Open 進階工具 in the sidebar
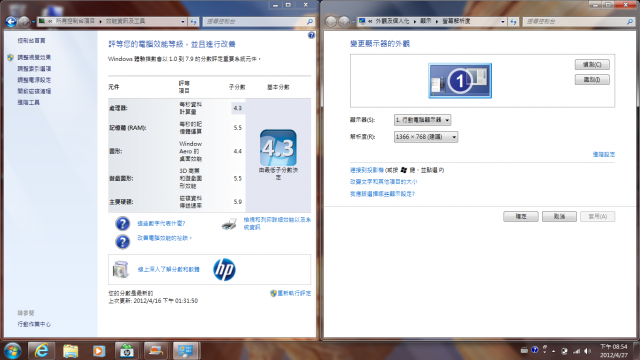Image resolution: width=640 pixels, height=360 pixels. (x=29, y=102)
